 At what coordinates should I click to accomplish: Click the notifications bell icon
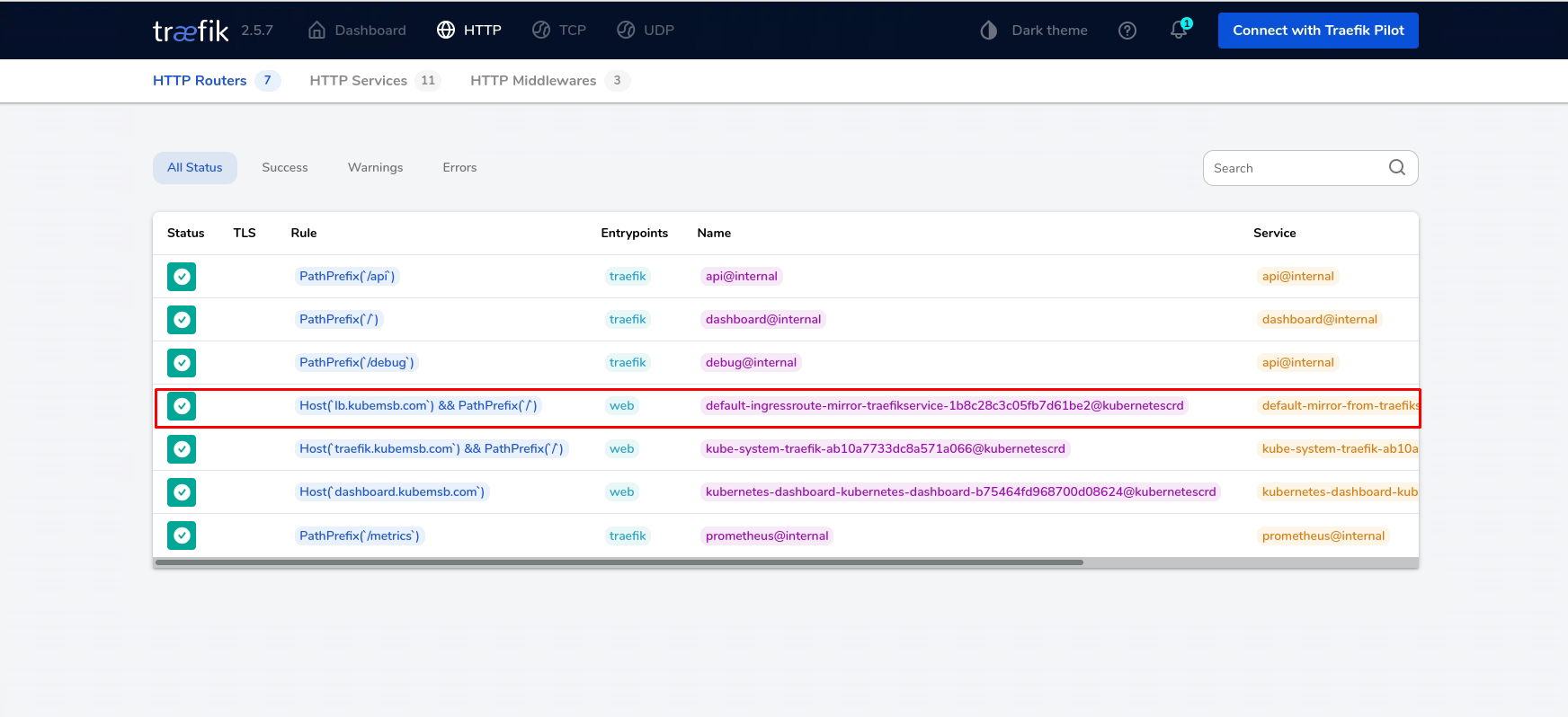[1179, 31]
